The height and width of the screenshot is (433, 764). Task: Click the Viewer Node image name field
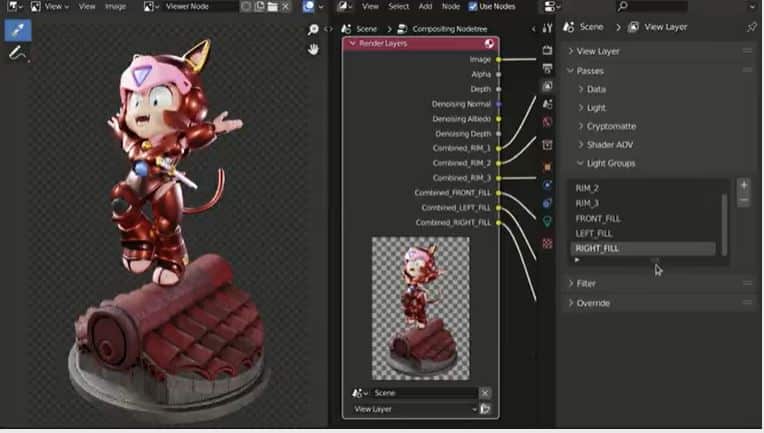point(200,6)
